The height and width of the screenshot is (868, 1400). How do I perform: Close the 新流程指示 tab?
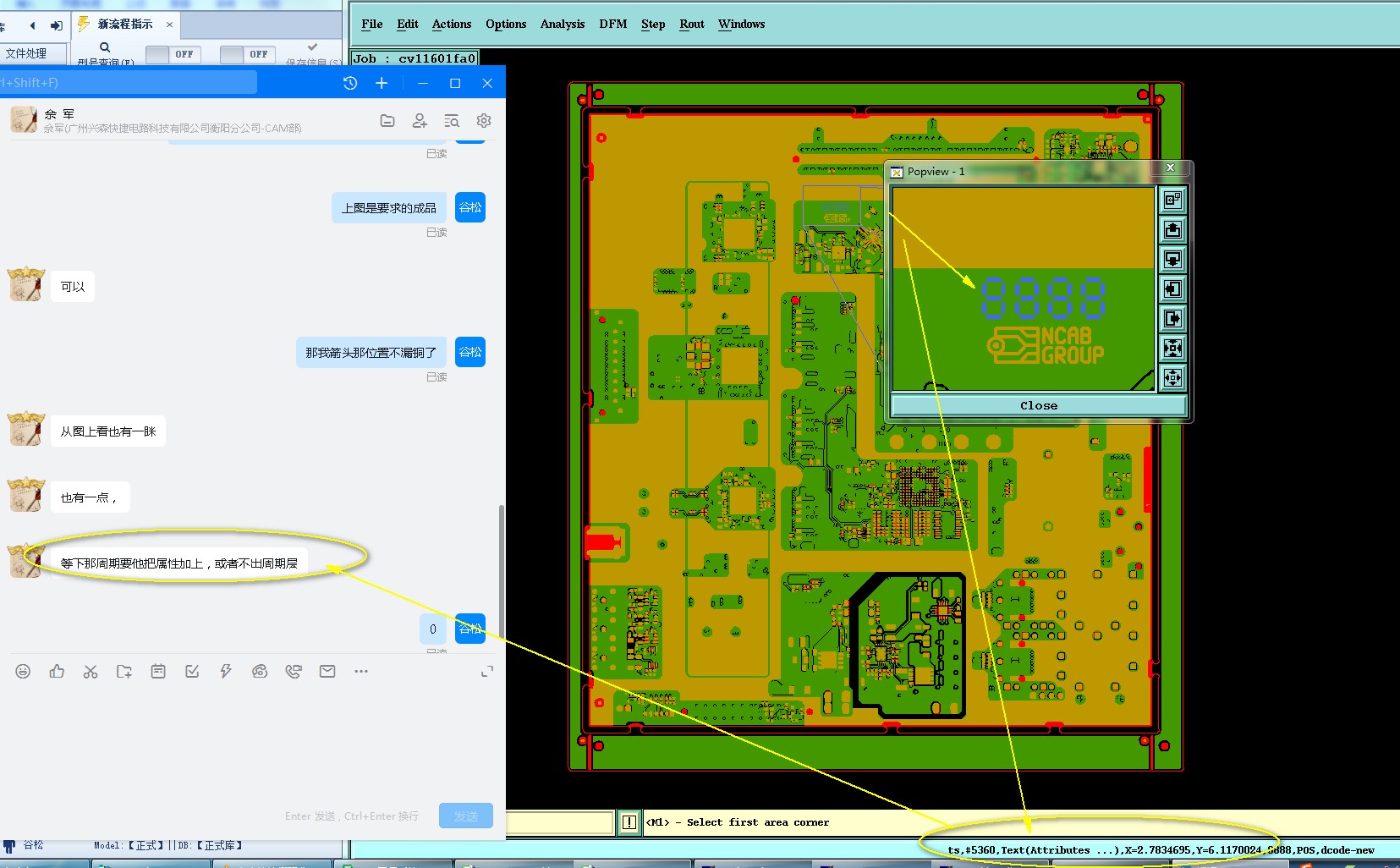tap(169, 25)
